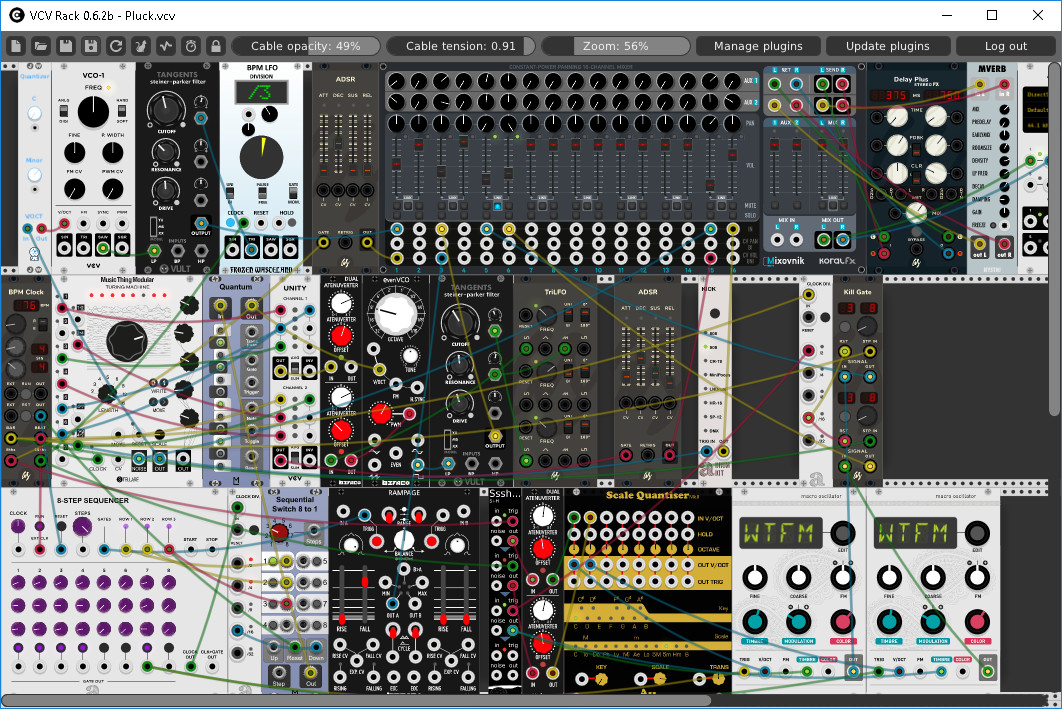Viewport: 1062px width, 709px height.
Task: Revert patch with the circular arrow icon
Action: click(x=116, y=46)
